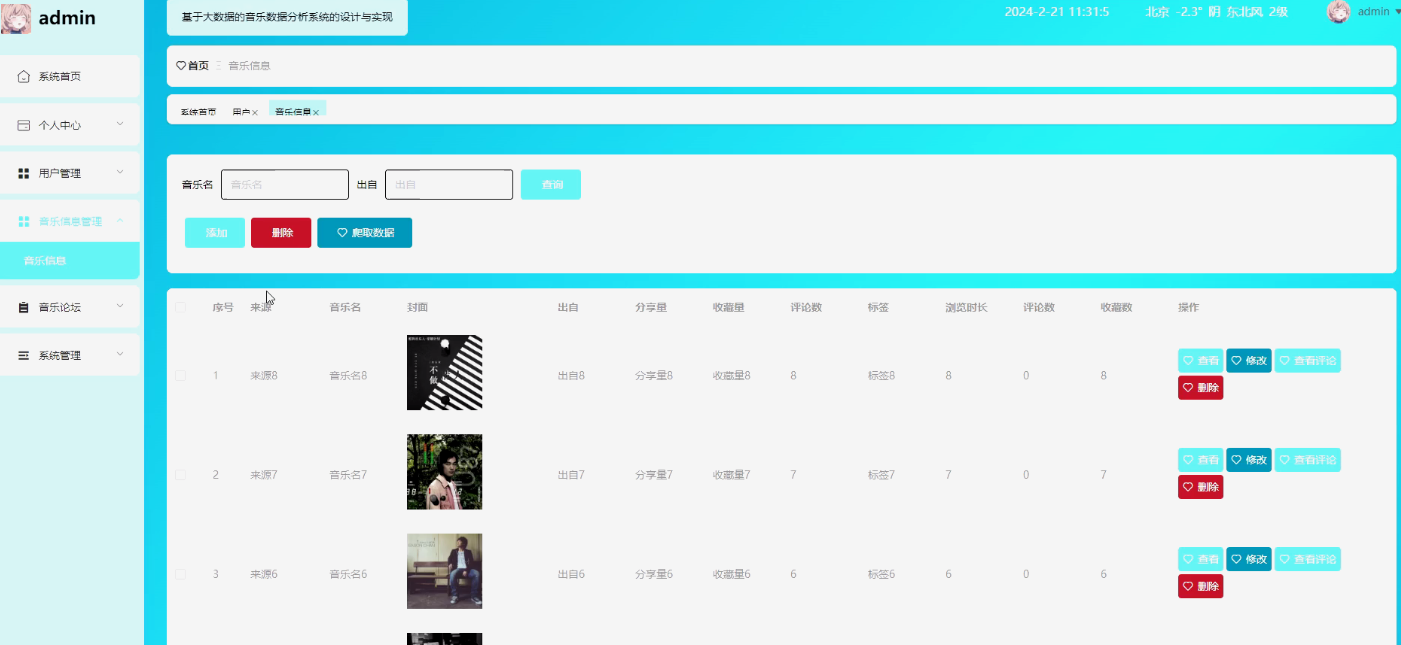This screenshot has width=1401, height=645.
Task: Select the 音乐信息 sidebar submenu item
Action: 70,260
